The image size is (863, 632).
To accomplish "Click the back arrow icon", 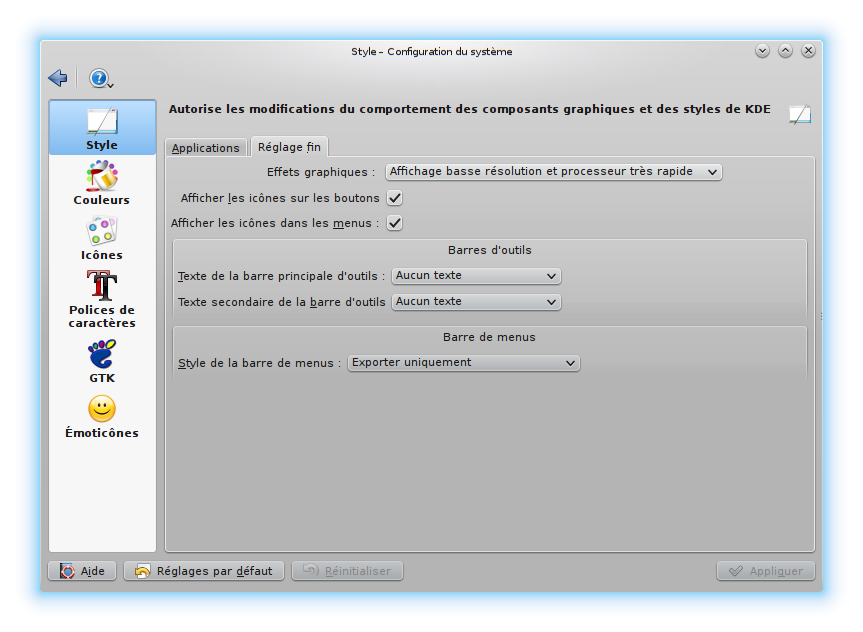I will point(58,78).
